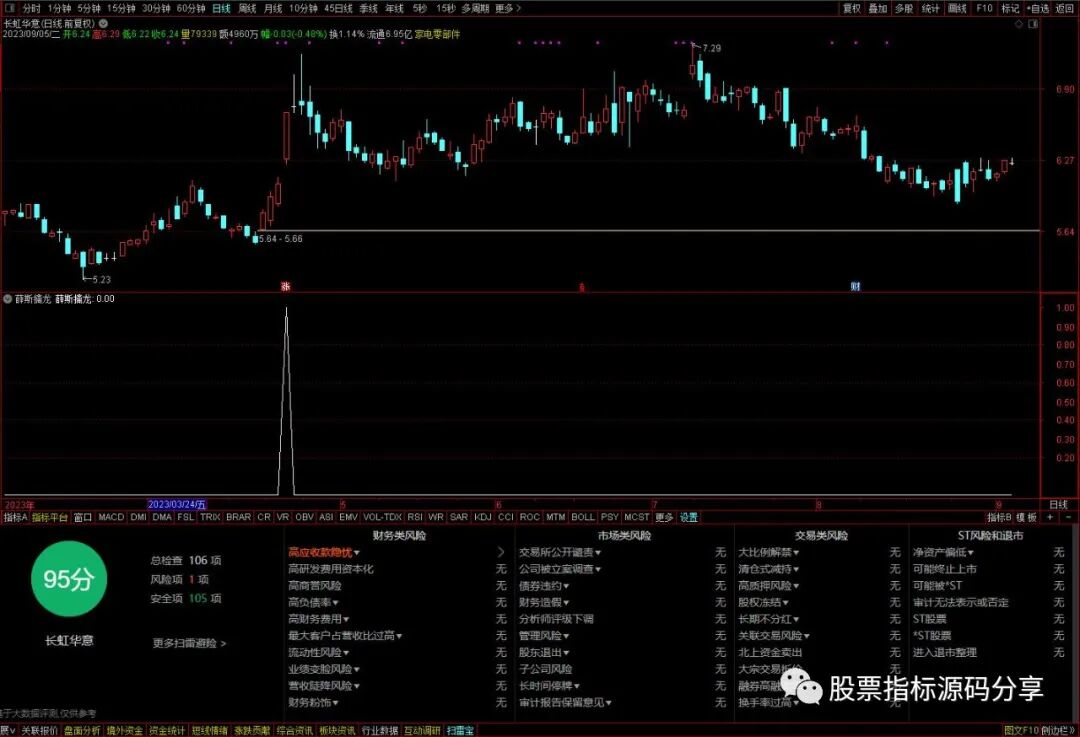The image size is (1080, 737).
Task: Select the 30分钟 period tab
Action: pyautogui.click(x=156, y=8)
